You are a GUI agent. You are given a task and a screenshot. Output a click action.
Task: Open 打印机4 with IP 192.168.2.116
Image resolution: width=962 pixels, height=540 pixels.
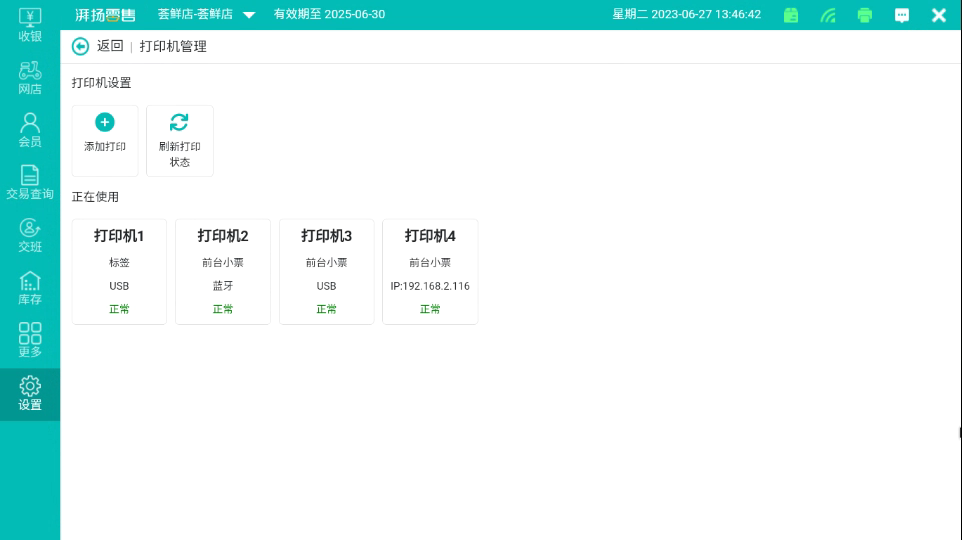[430, 272]
